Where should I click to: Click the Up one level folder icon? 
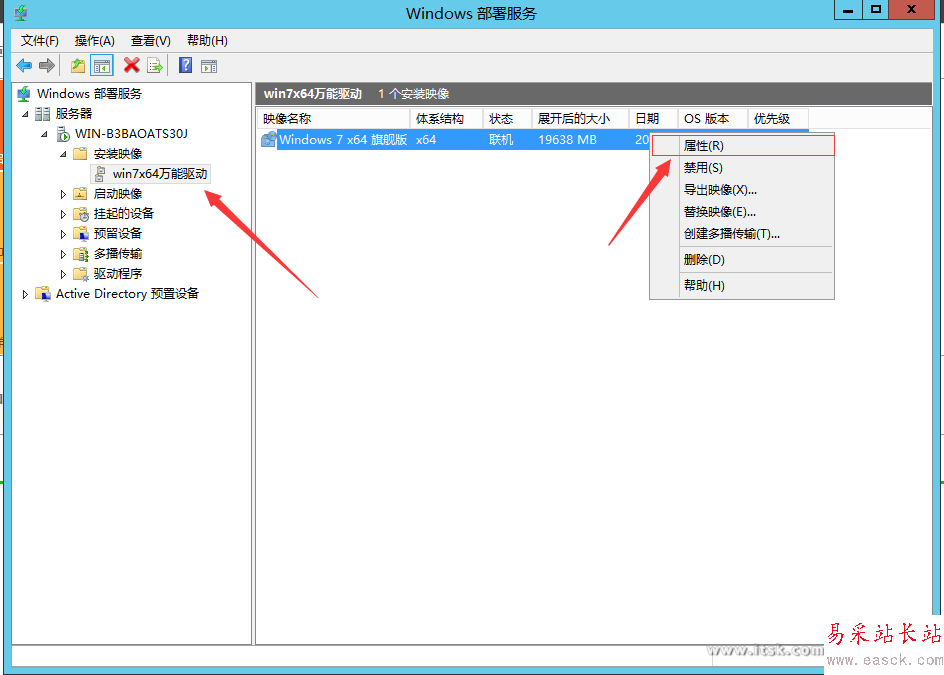[x=78, y=66]
